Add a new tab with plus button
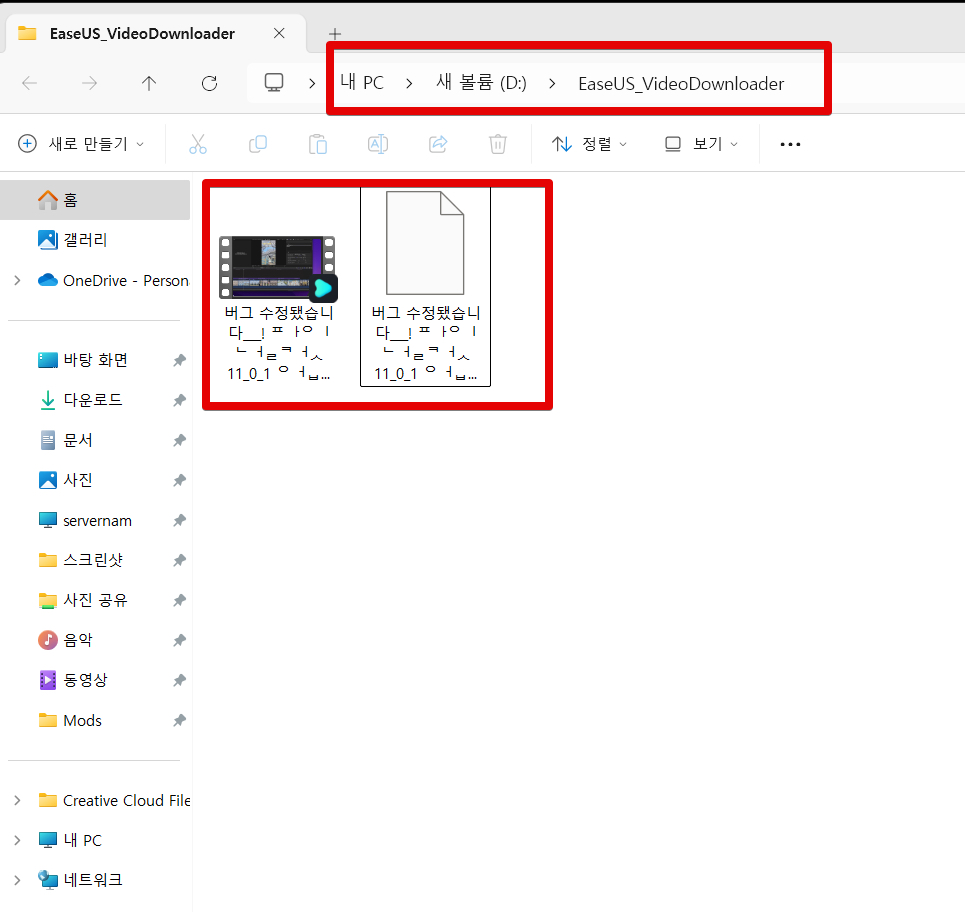Screen dimensions: 965x912 [x=335, y=33]
